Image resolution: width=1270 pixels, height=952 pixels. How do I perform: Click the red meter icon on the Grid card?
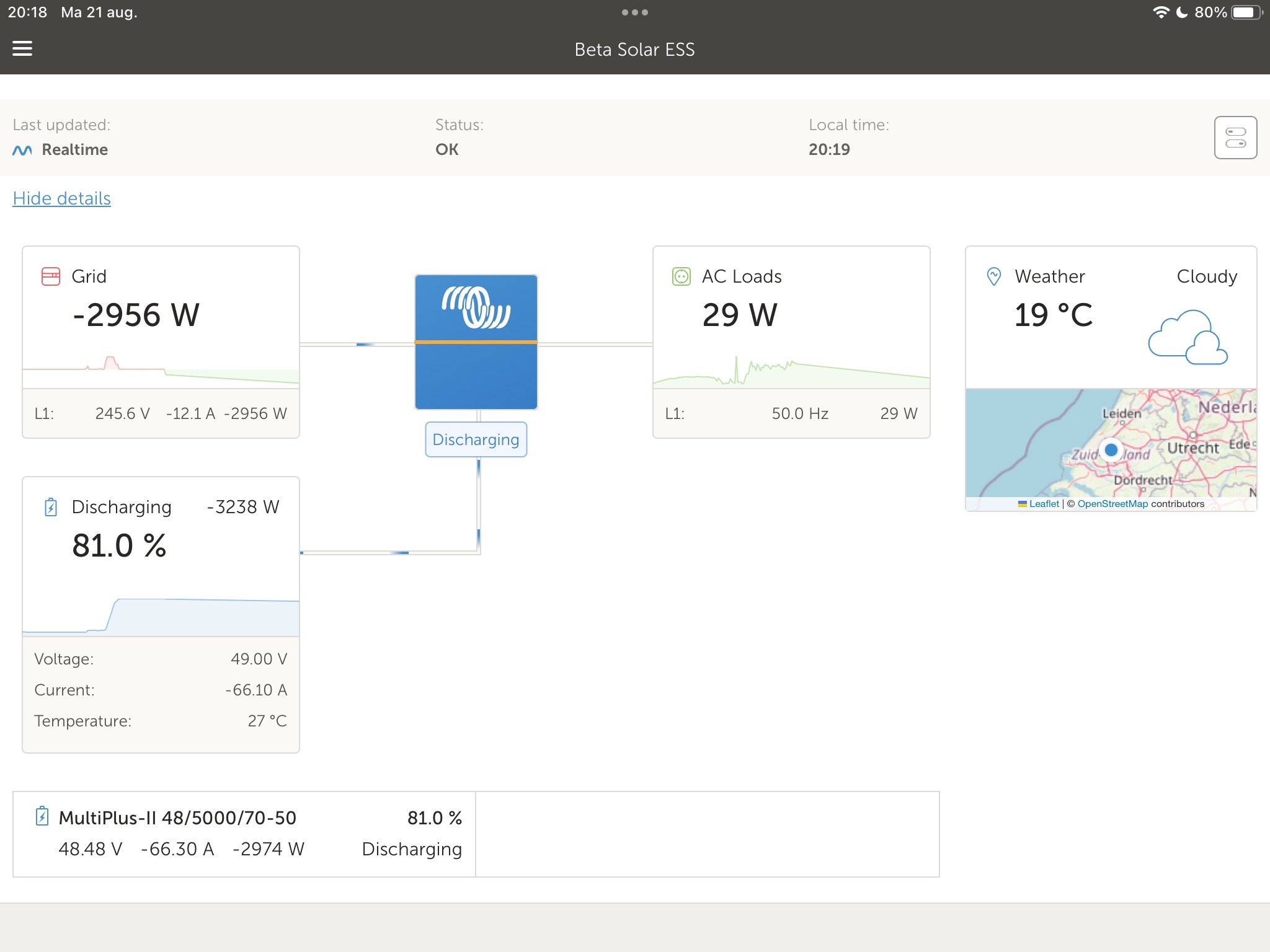click(x=50, y=276)
